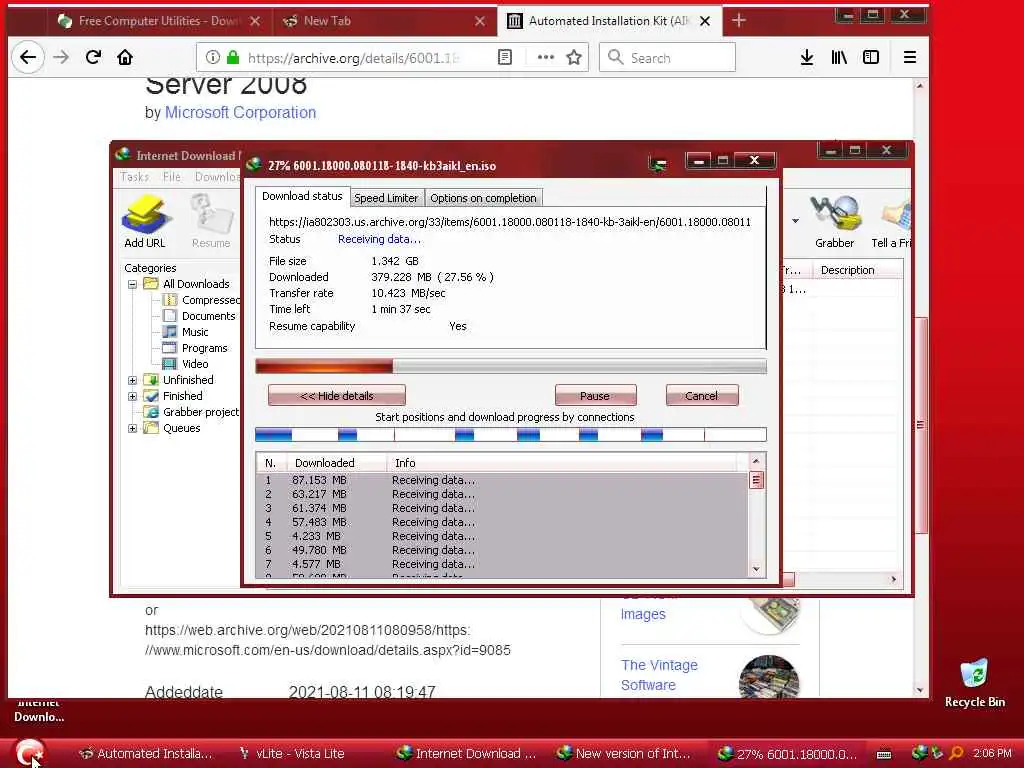
Task: Close the Free Computer Utilities tab
Action: [255, 21]
